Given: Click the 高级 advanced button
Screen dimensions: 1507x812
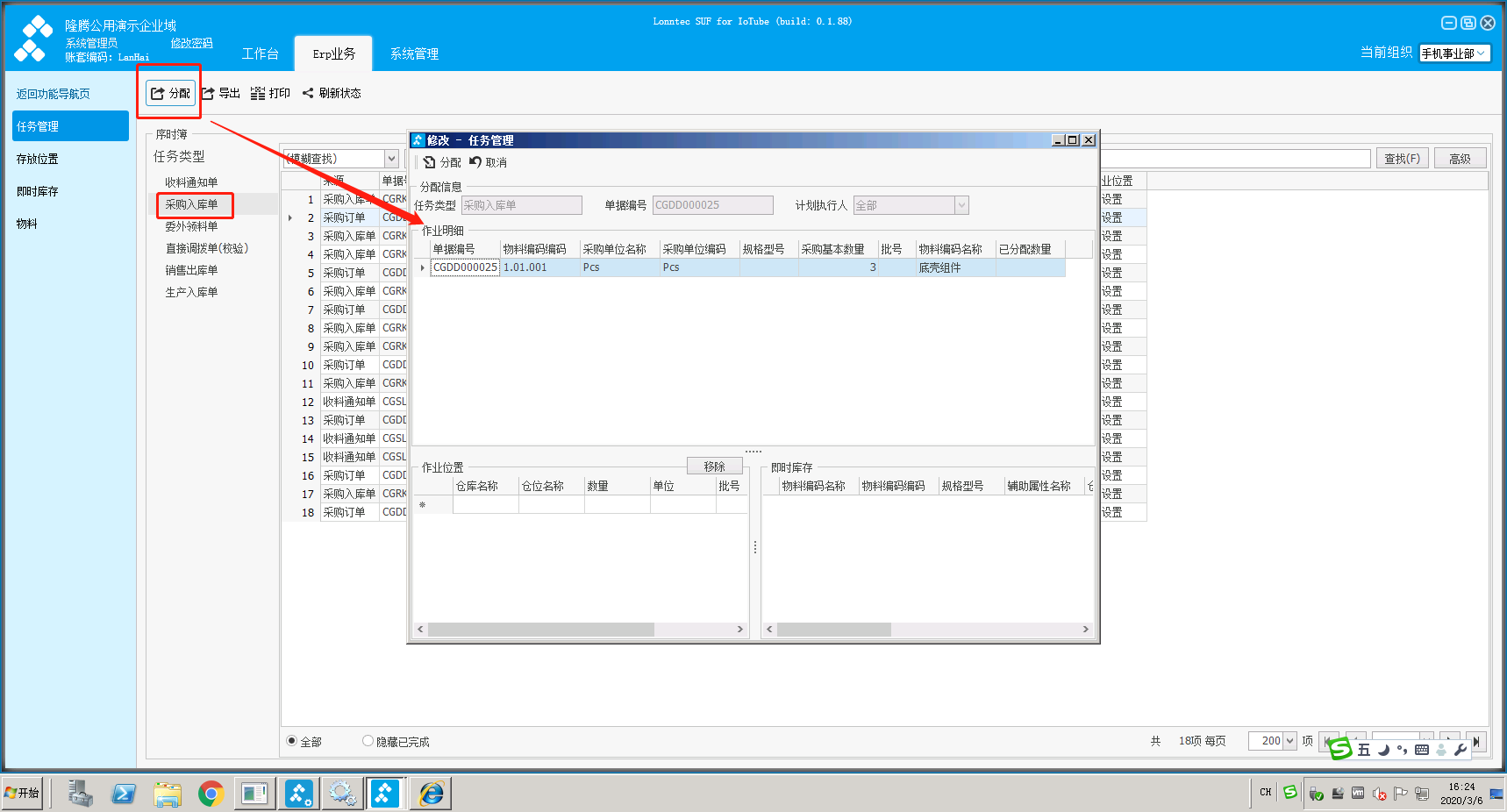Looking at the screenshot, I should click(1460, 159).
